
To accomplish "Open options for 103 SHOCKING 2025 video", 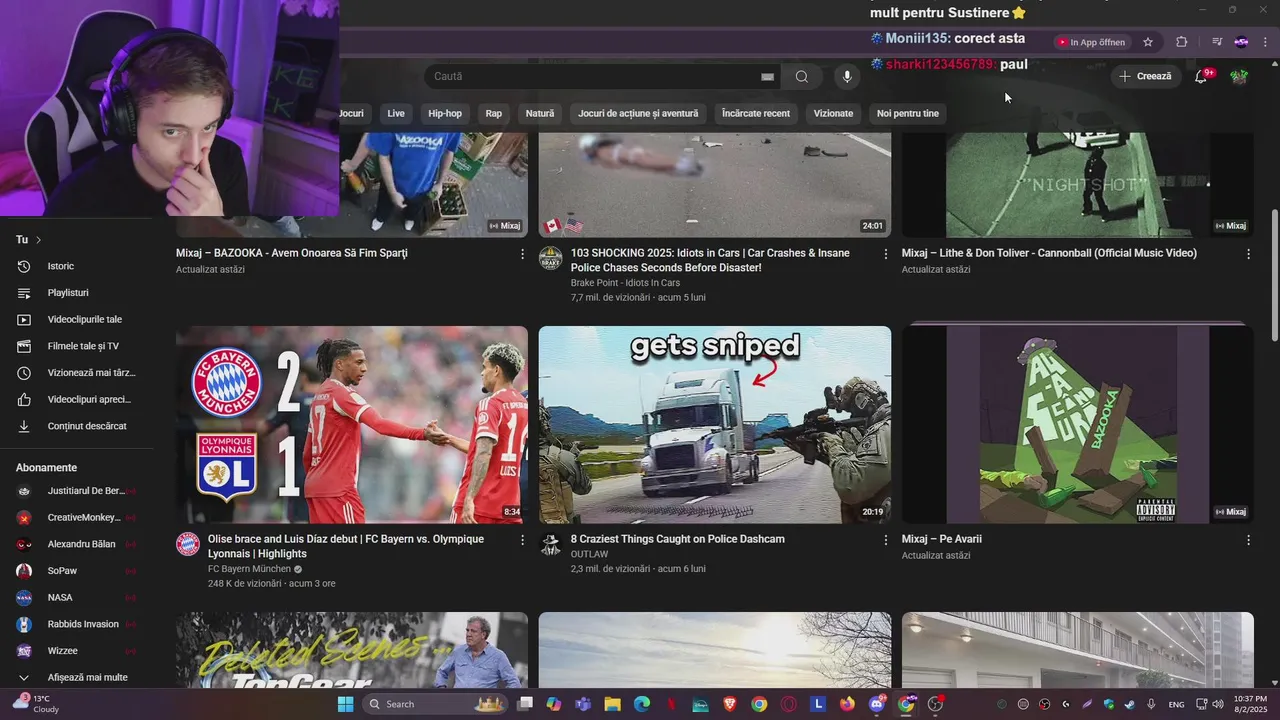I will [885, 254].
